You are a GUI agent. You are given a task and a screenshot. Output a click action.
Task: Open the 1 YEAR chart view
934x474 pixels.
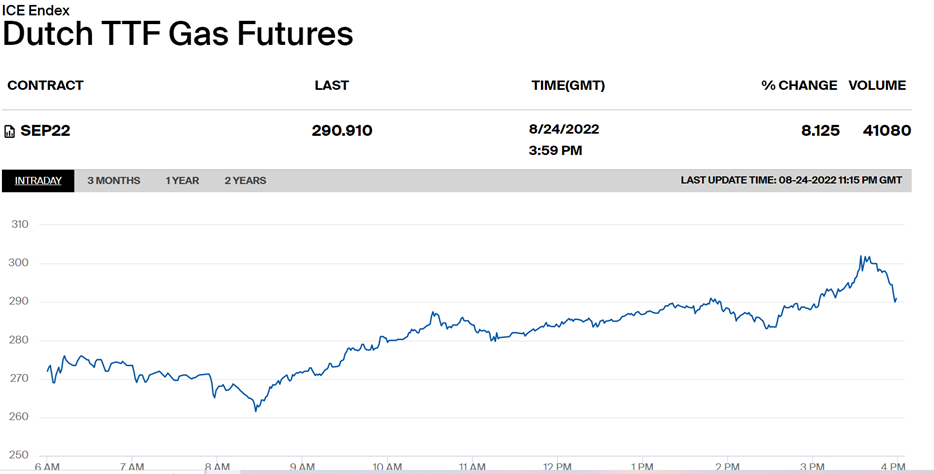point(182,181)
